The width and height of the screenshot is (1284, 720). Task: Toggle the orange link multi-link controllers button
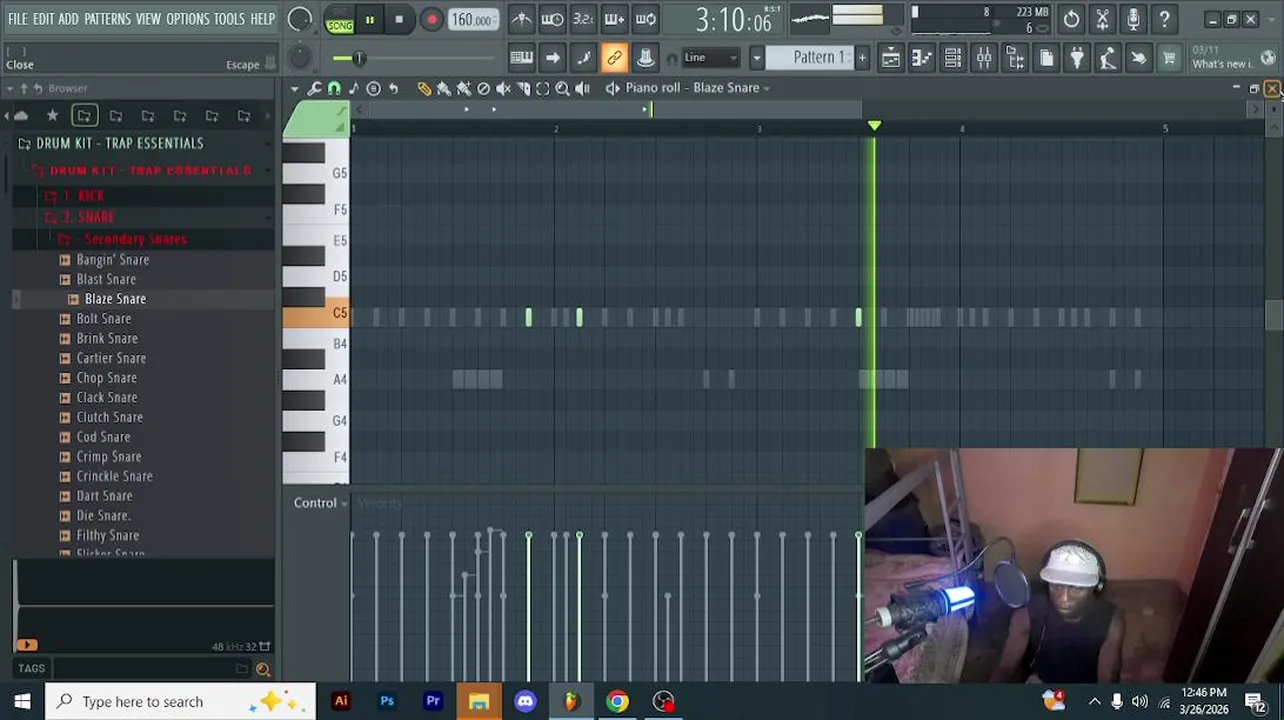614,58
